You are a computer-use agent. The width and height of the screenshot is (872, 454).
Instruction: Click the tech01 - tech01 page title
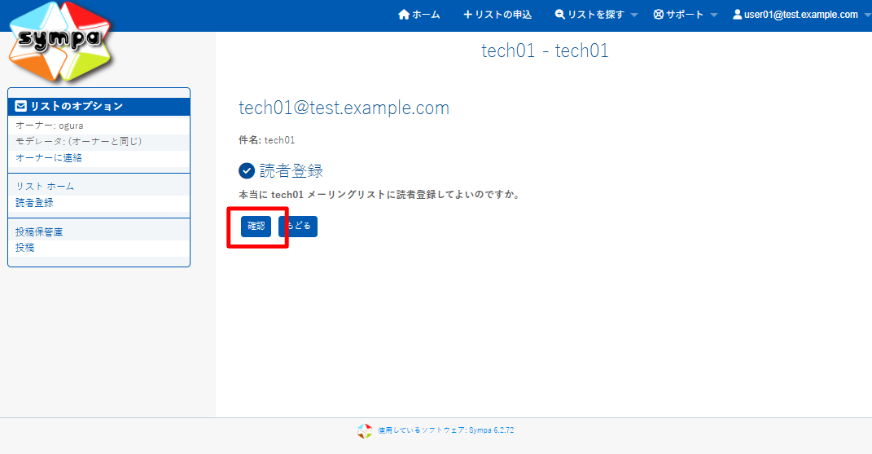coord(545,51)
